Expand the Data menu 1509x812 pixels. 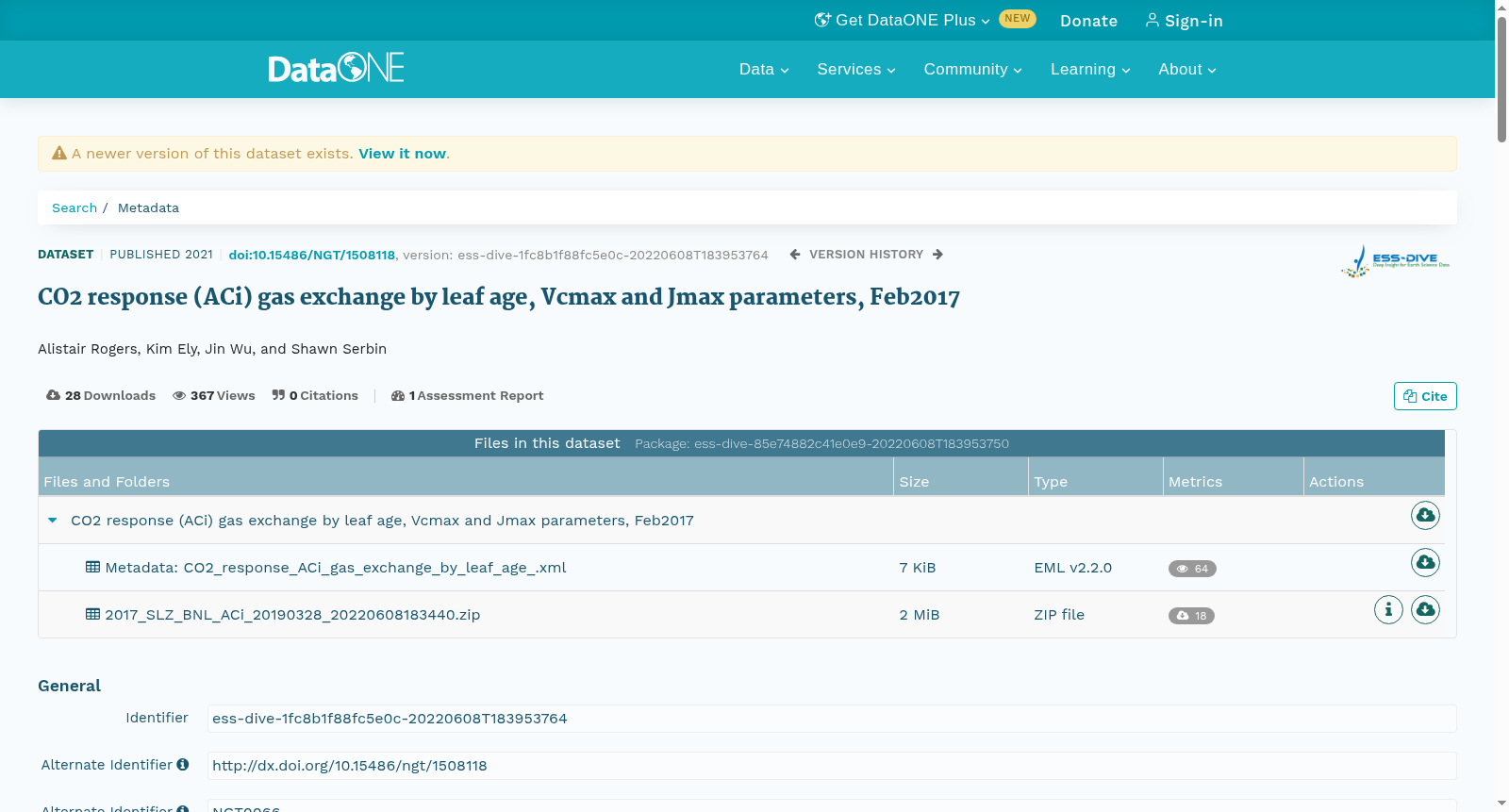click(x=764, y=70)
